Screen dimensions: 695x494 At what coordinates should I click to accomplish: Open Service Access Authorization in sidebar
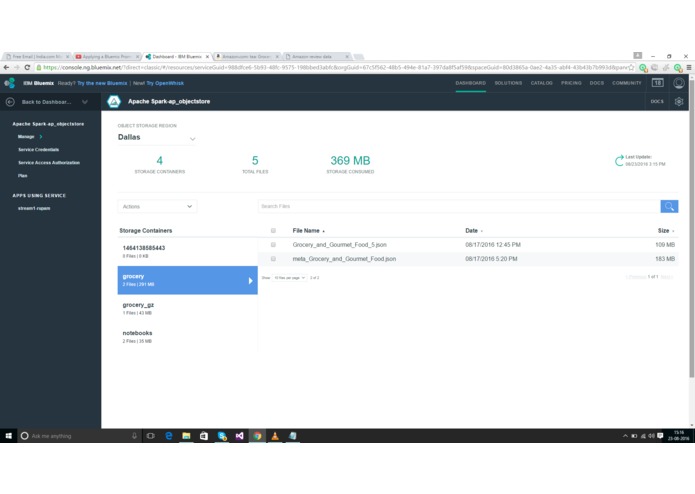click(x=49, y=163)
